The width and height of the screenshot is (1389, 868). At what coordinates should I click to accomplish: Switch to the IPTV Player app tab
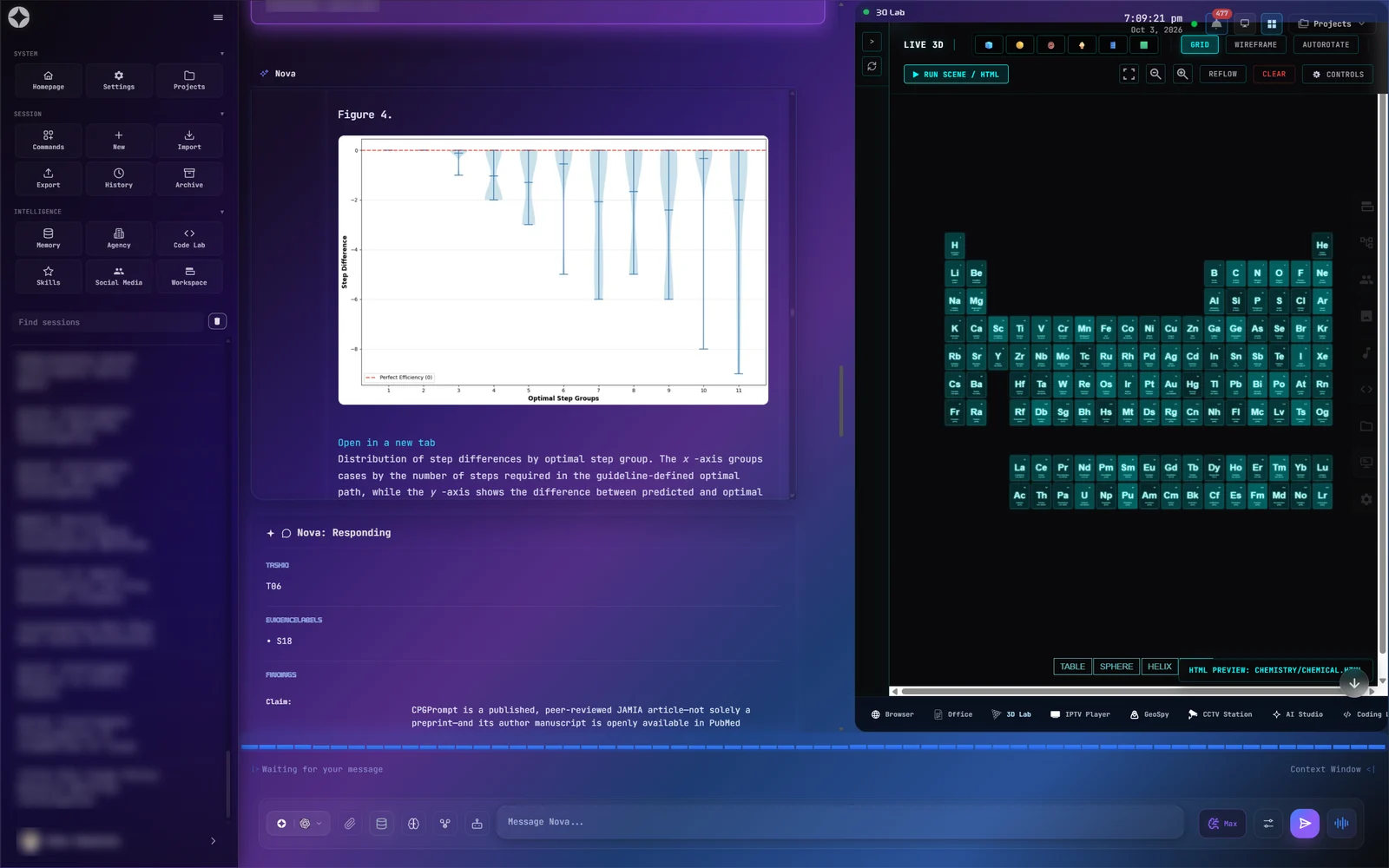tap(1080, 714)
